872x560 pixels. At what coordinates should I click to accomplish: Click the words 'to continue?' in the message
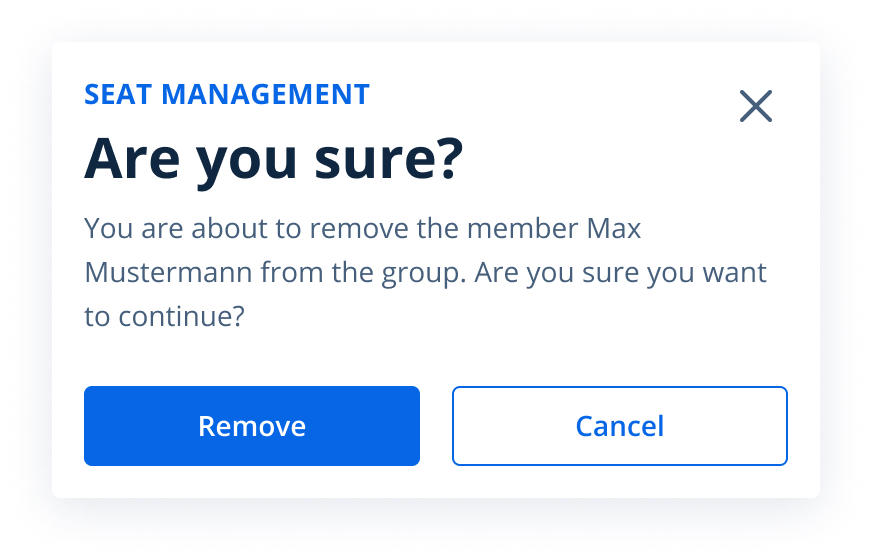(164, 317)
